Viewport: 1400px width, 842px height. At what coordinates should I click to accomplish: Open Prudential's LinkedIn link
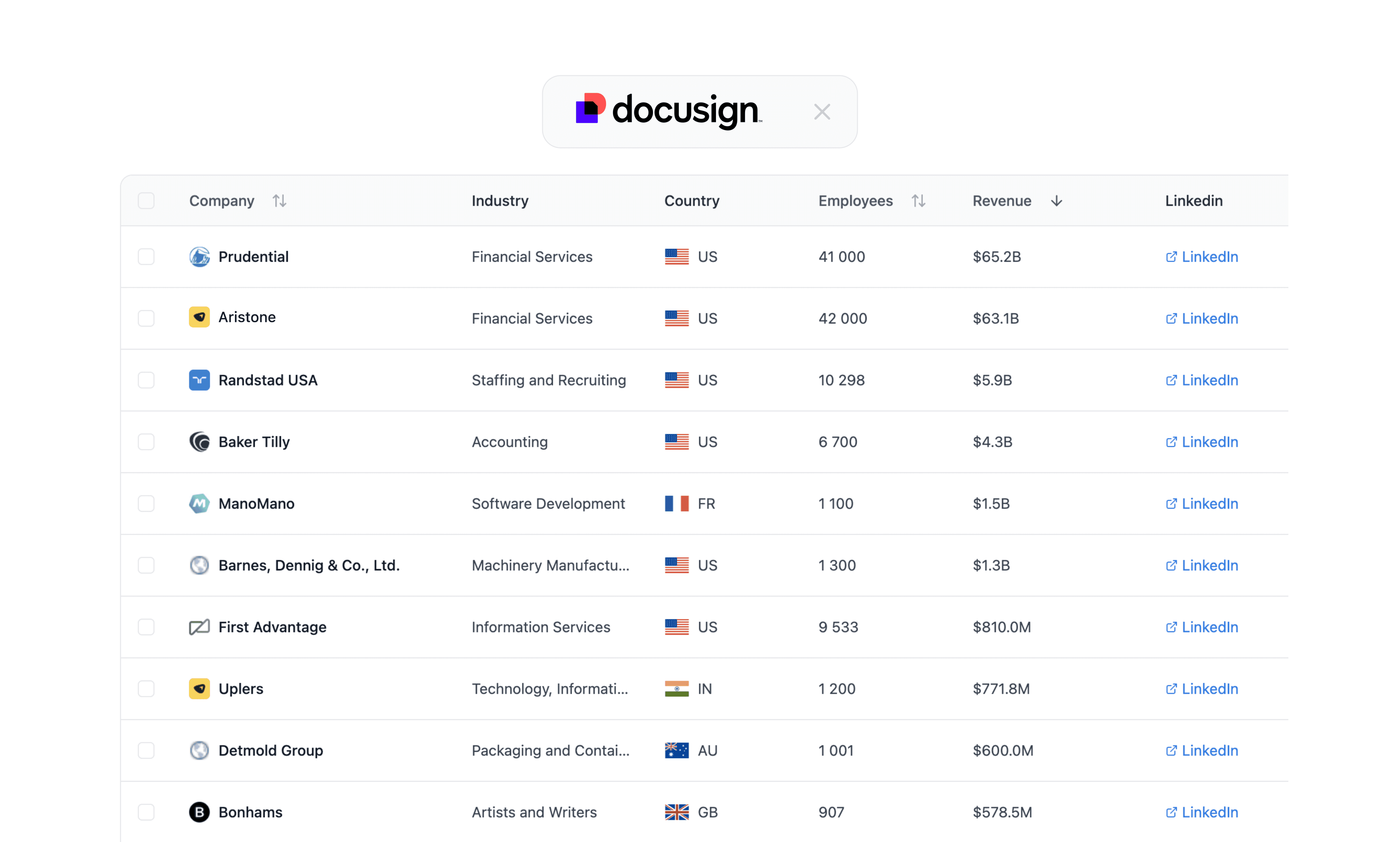point(1202,256)
